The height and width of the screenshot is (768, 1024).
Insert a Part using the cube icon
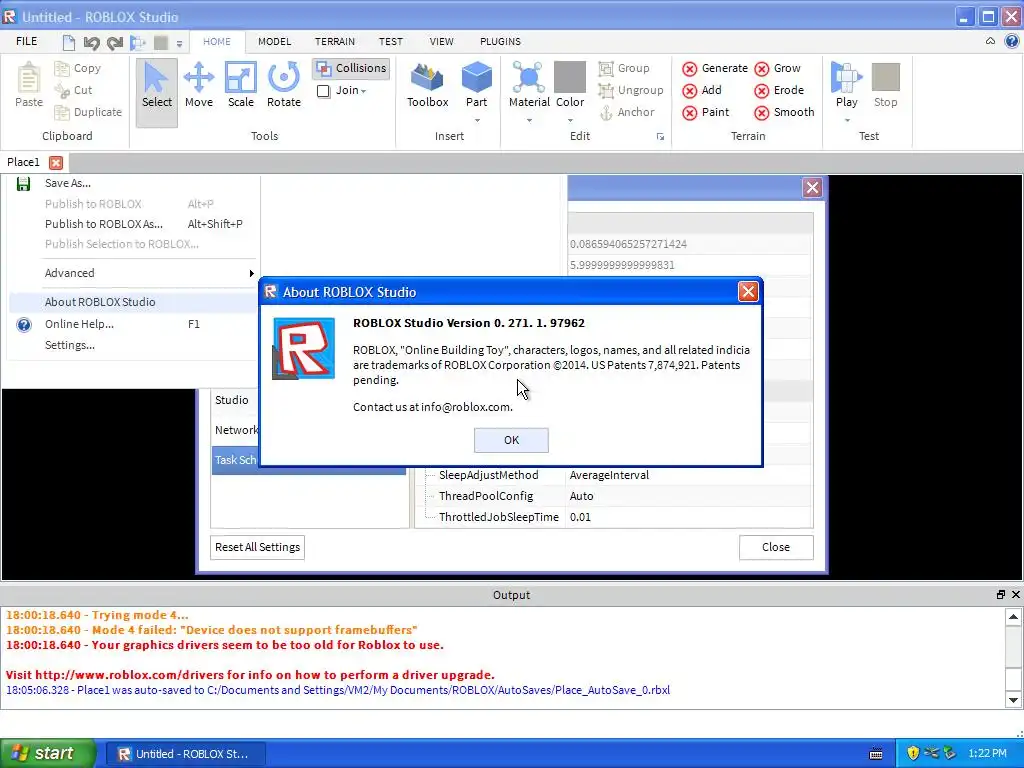click(477, 78)
